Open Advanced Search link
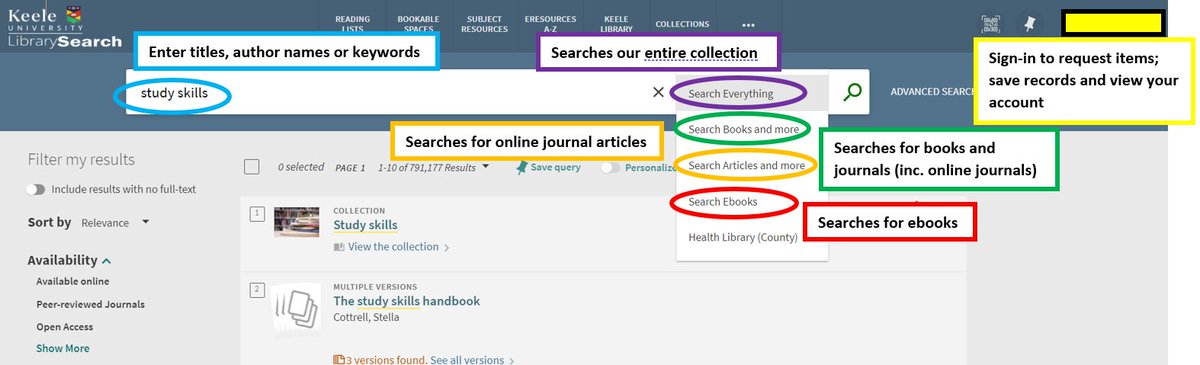 (x=932, y=92)
